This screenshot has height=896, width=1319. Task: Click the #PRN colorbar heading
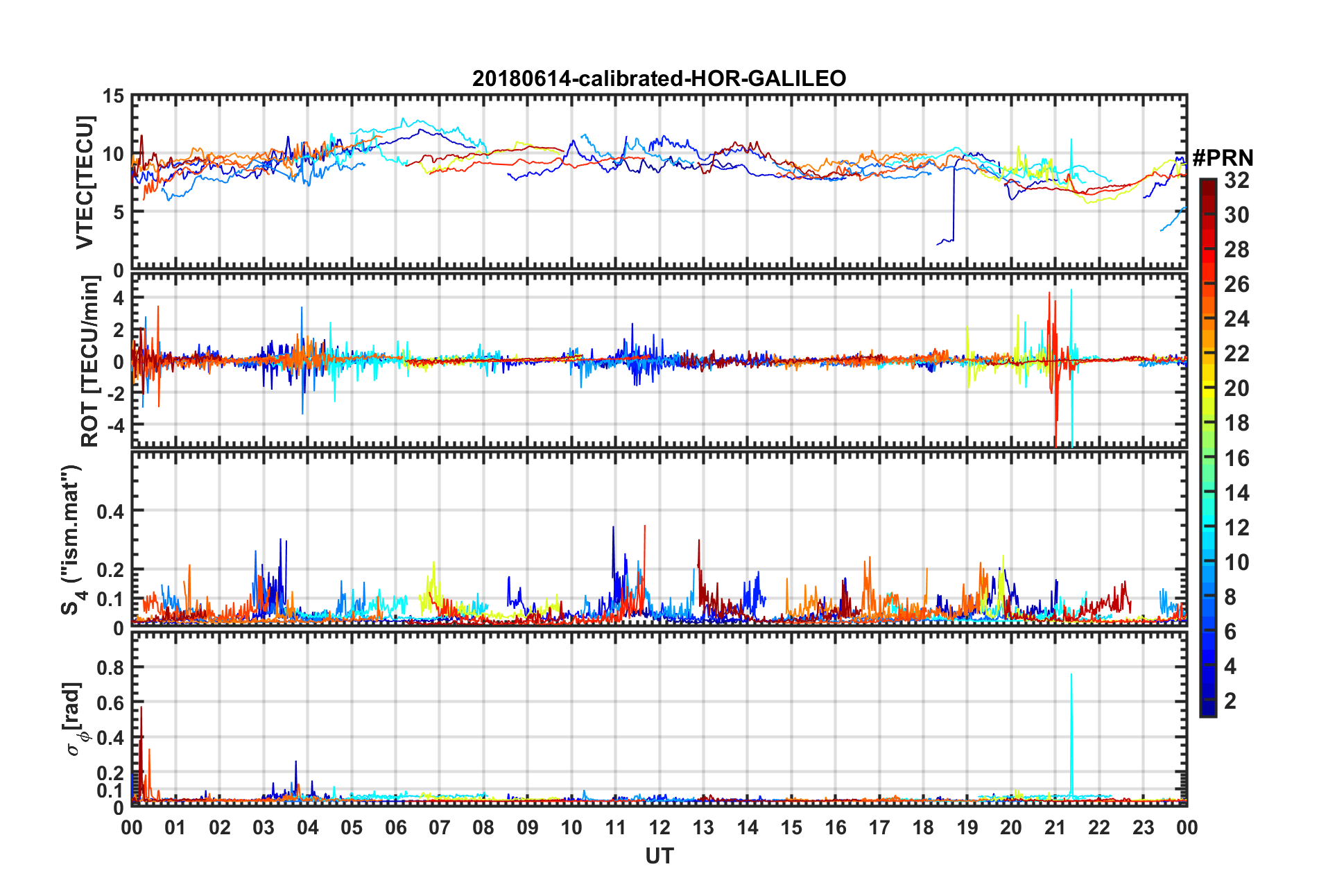coord(1223,158)
